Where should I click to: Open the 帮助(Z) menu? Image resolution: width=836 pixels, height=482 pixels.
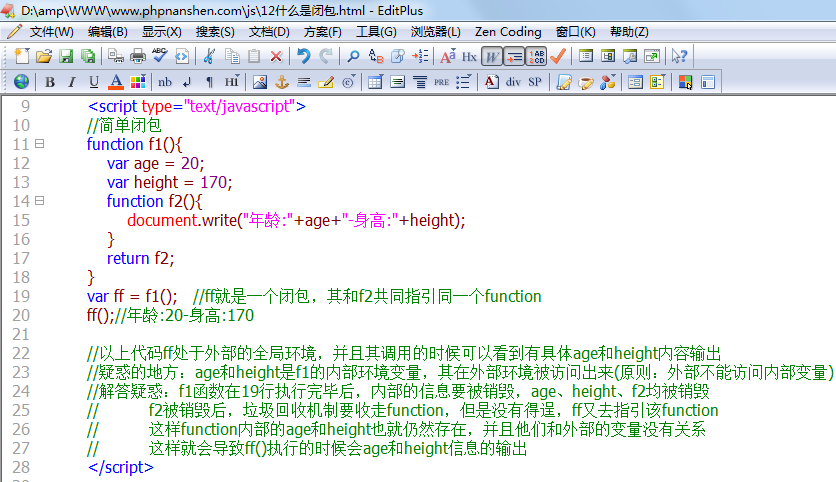[629, 32]
